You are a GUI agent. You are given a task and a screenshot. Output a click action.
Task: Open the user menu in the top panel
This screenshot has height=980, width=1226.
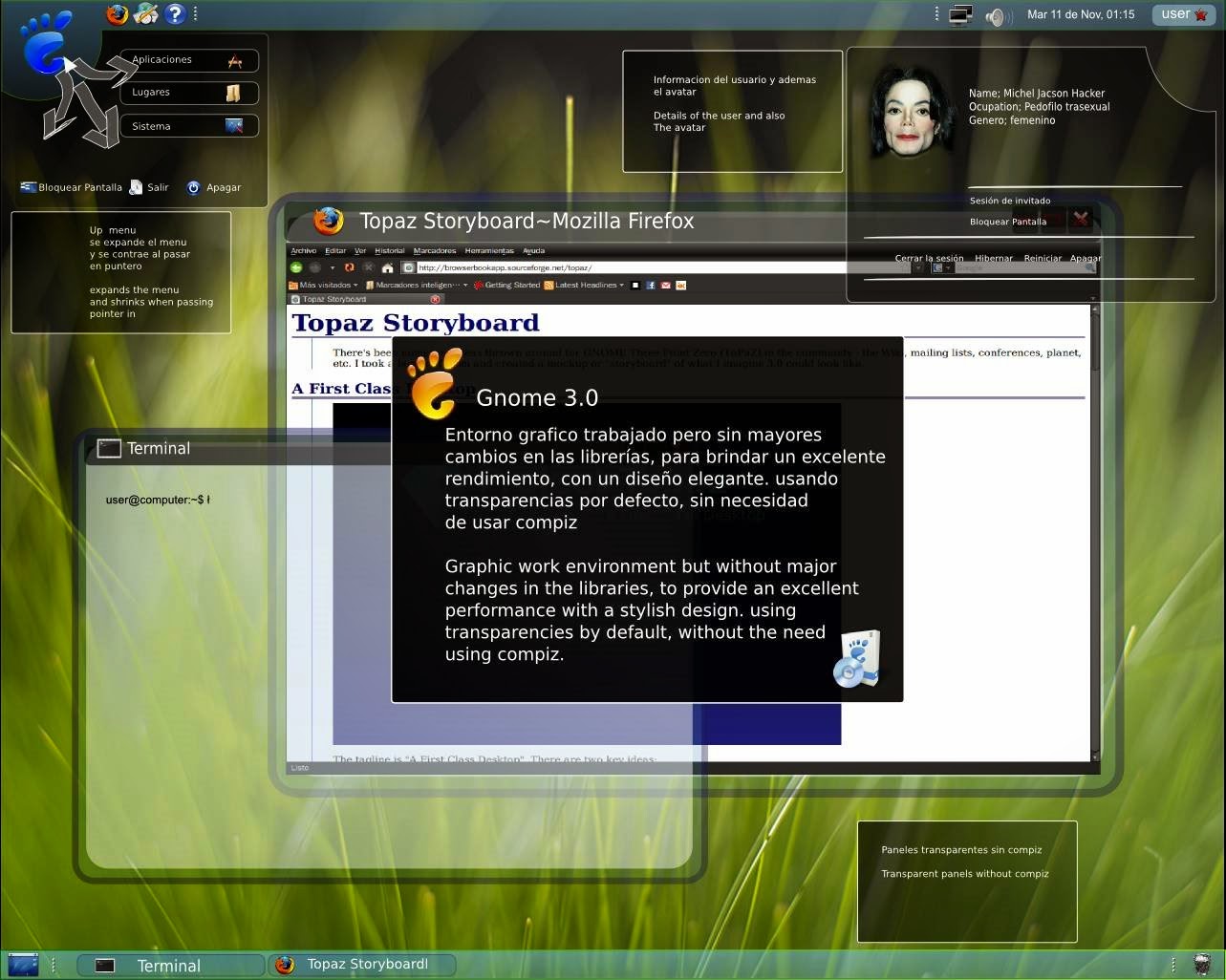click(1183, 14)
